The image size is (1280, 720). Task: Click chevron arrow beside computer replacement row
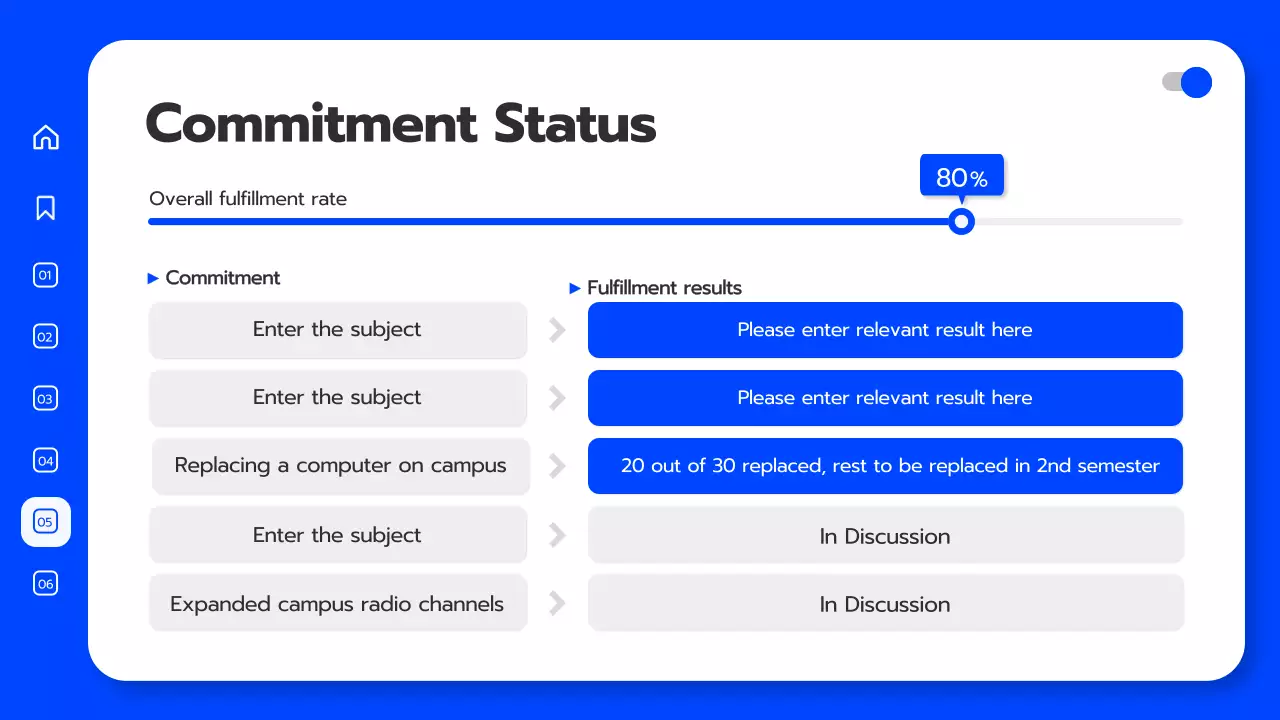(x=558, y=466)
